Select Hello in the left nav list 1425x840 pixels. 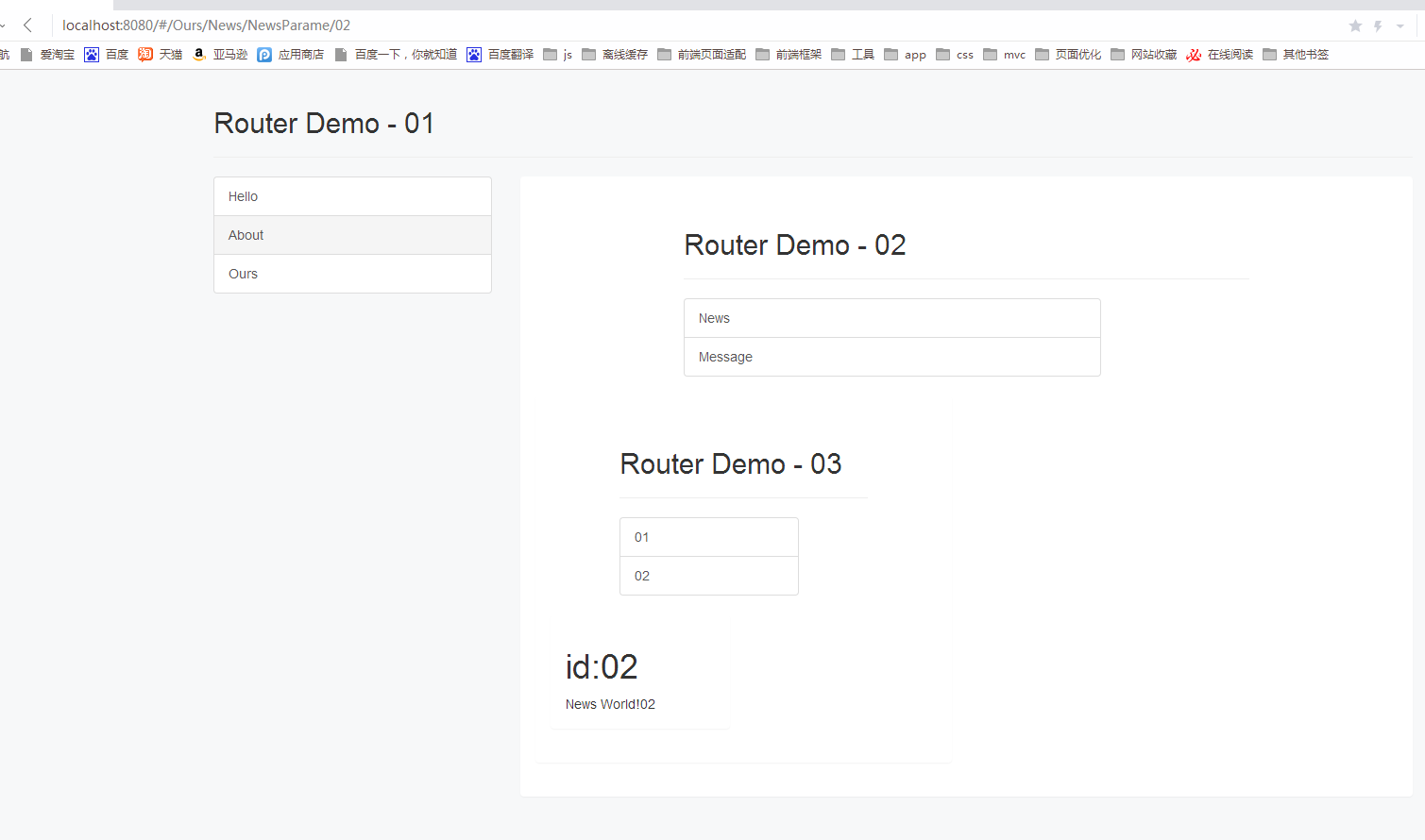pos(352,196)
